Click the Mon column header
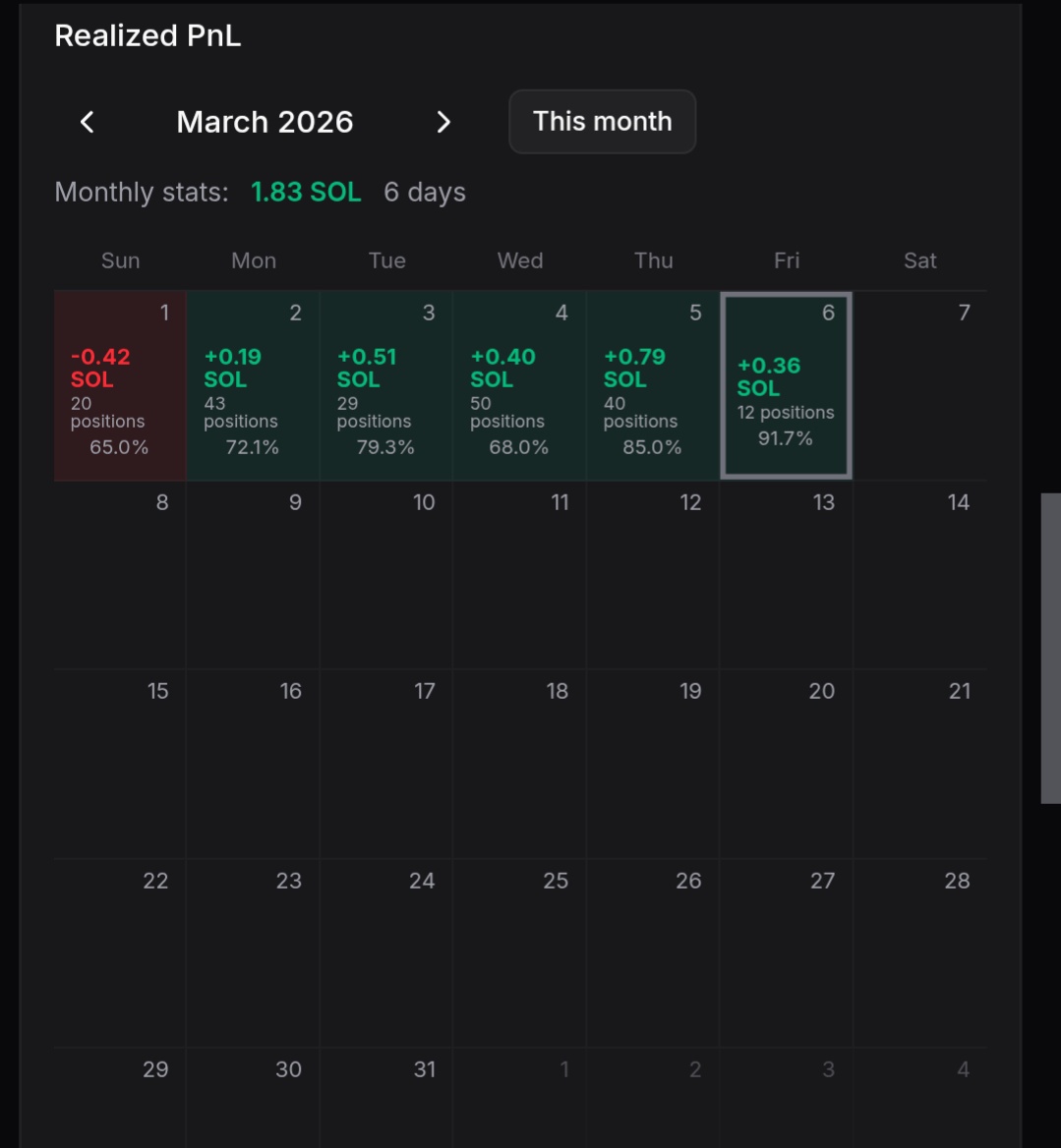 tap(254, 260)
